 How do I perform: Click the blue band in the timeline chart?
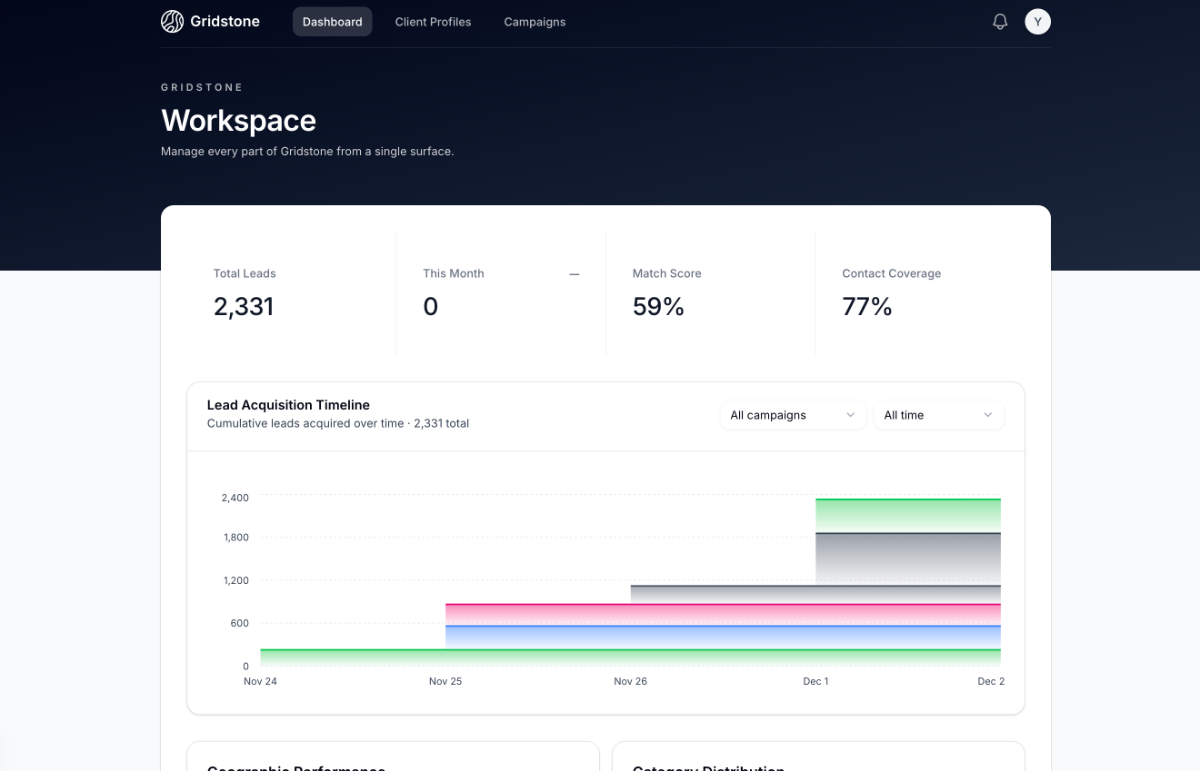pos(722,637)
